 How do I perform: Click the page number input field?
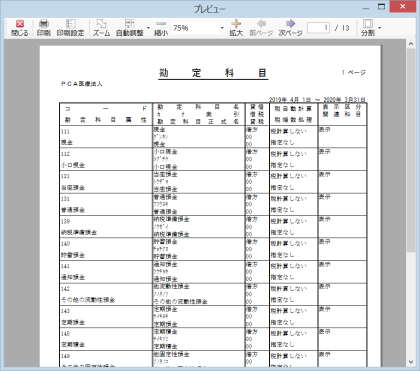click(318, 28)
